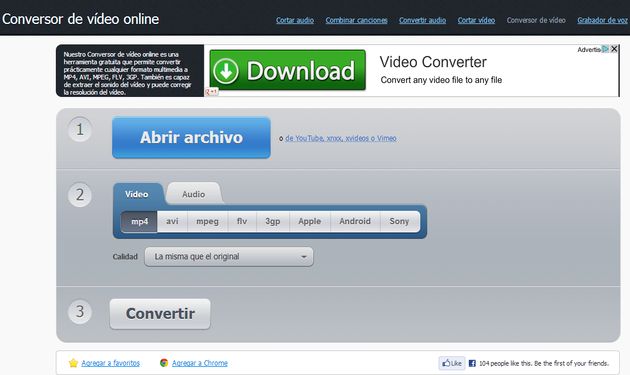Switch to the Video tab
The width and height of the screenshot is (630, 375).
[137, 194]
